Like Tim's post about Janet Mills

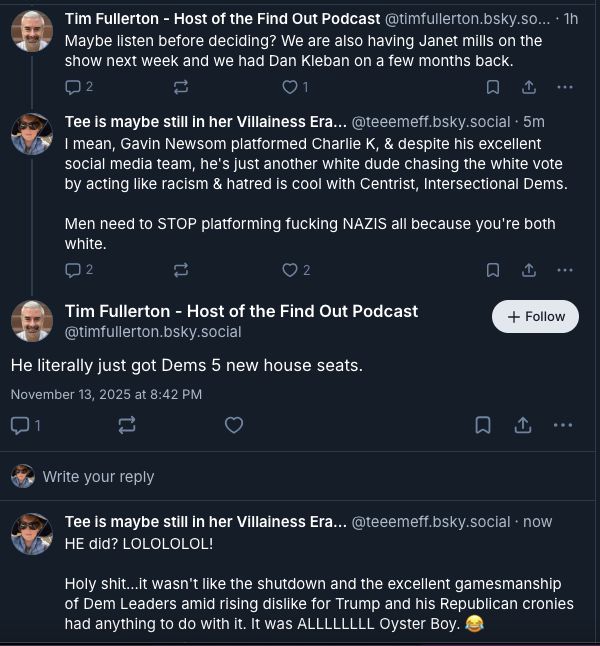(x=290, y=87)
